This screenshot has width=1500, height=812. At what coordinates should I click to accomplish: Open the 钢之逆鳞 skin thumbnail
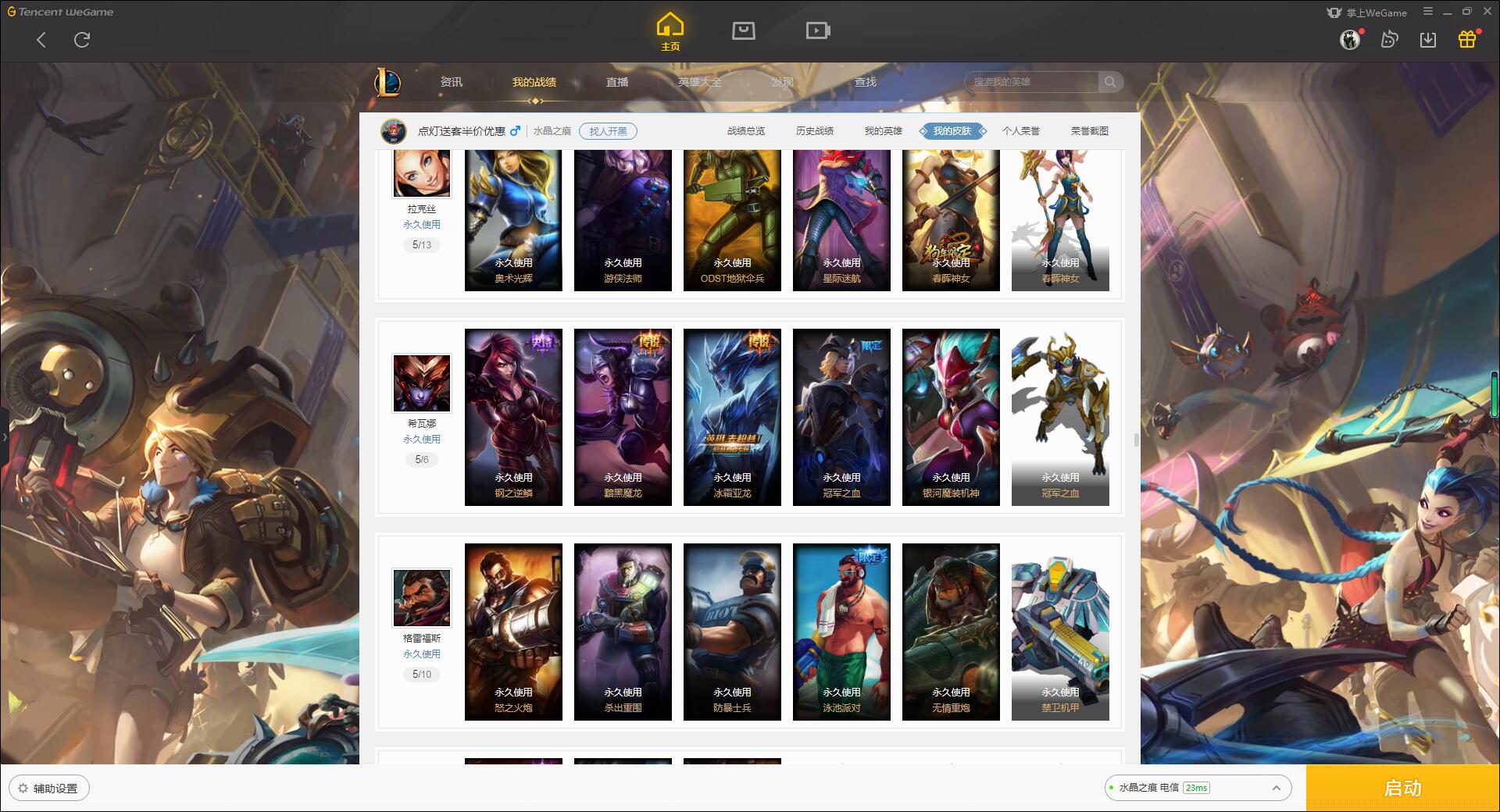click(x=513, y=417)
